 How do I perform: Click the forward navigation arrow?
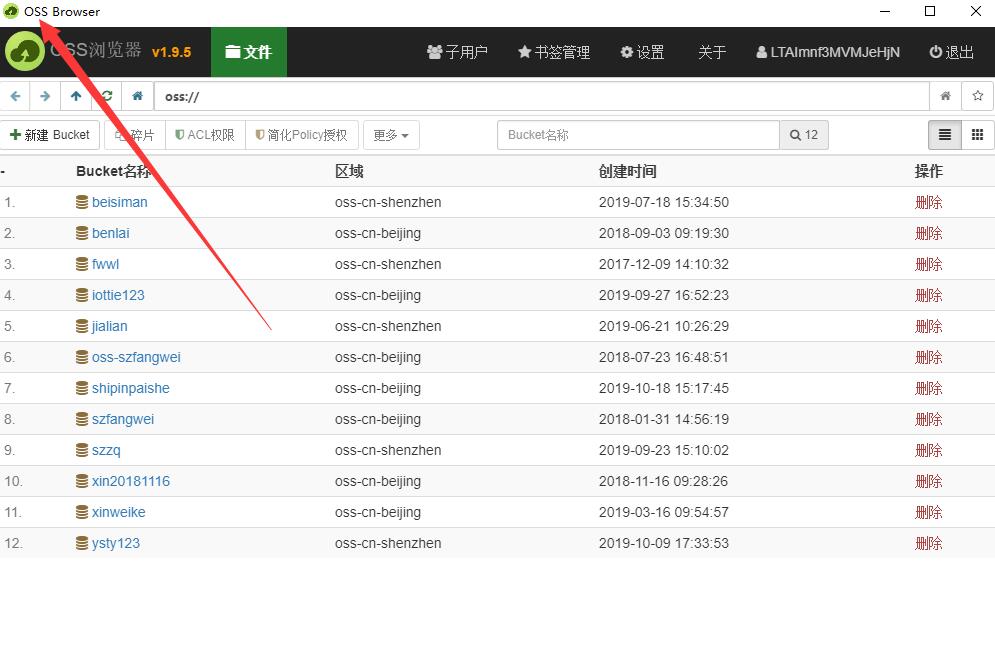(45, 97)
